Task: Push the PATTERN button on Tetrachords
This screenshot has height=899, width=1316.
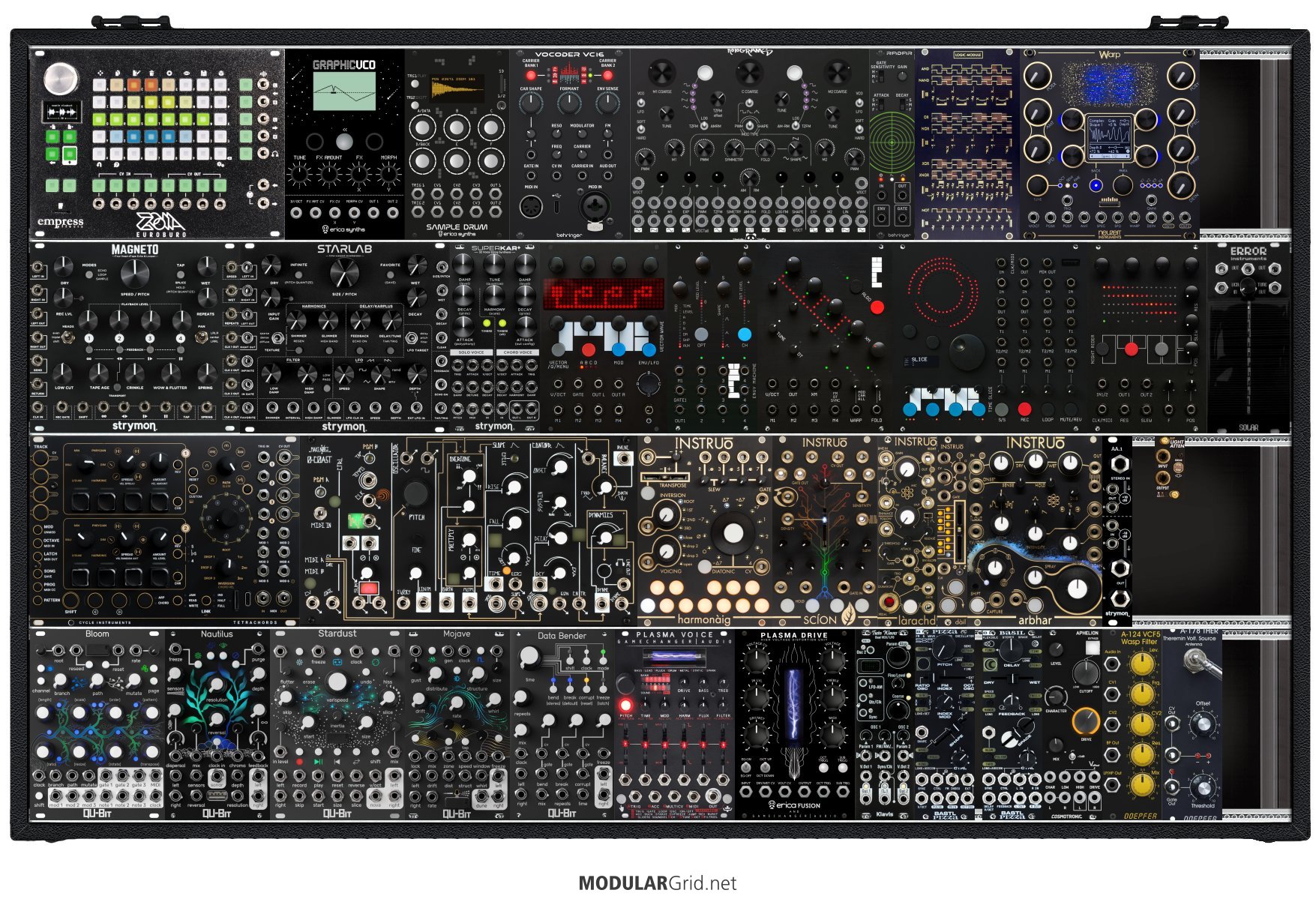Action: (38, 600)
